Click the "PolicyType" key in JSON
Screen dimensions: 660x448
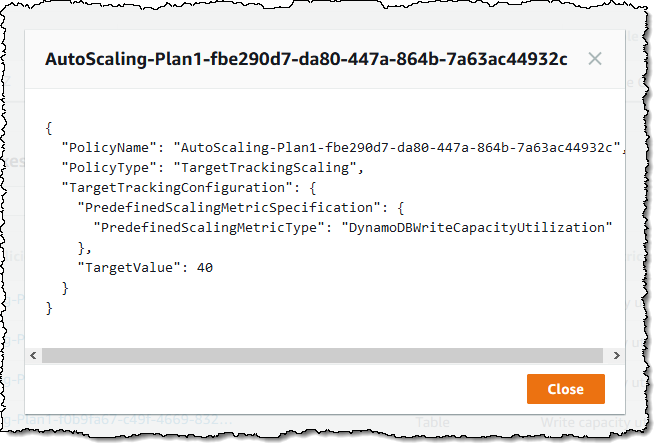click(x=105, y=167)
